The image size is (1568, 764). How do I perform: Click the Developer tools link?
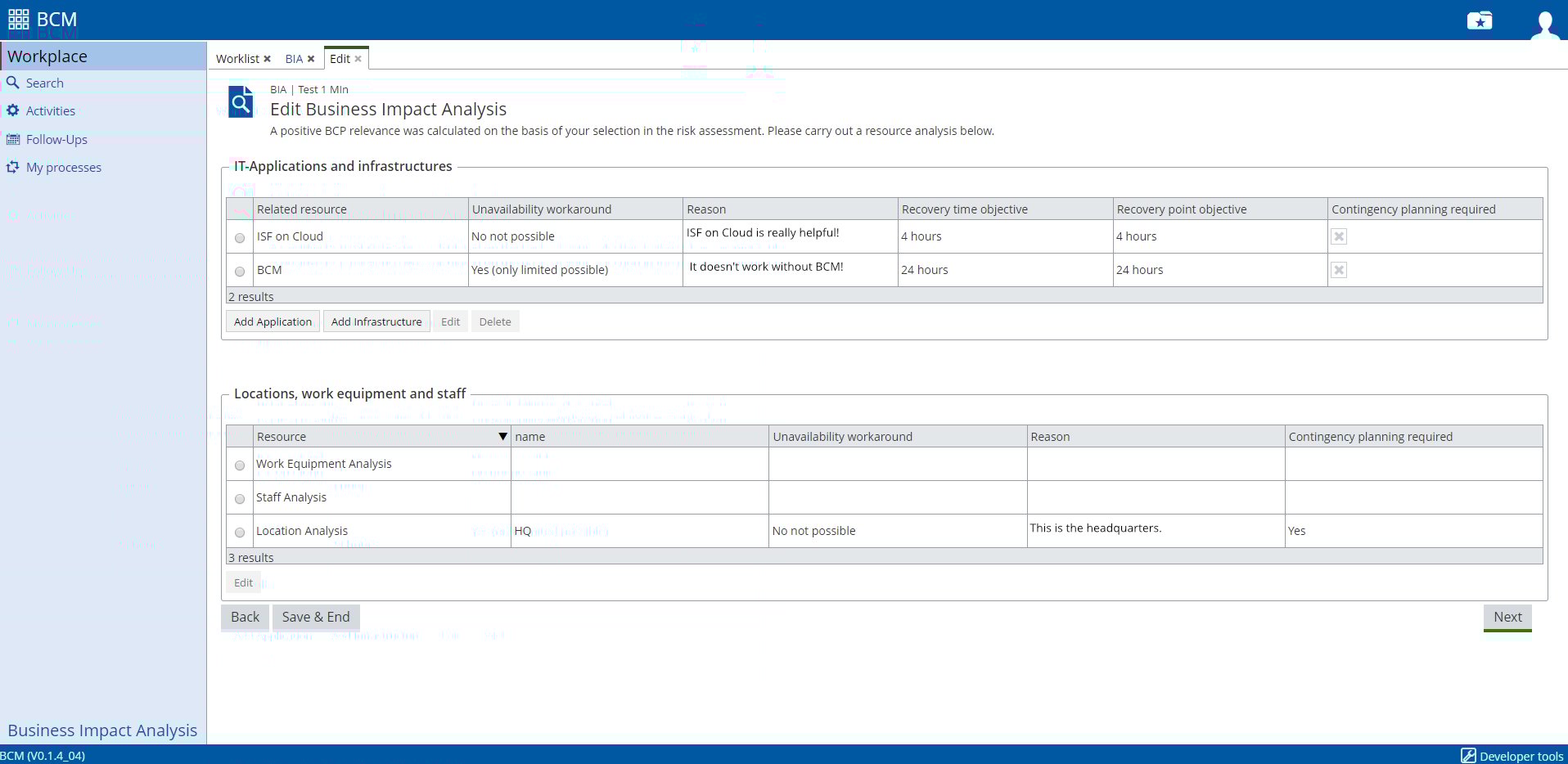tap(1521, 757)
